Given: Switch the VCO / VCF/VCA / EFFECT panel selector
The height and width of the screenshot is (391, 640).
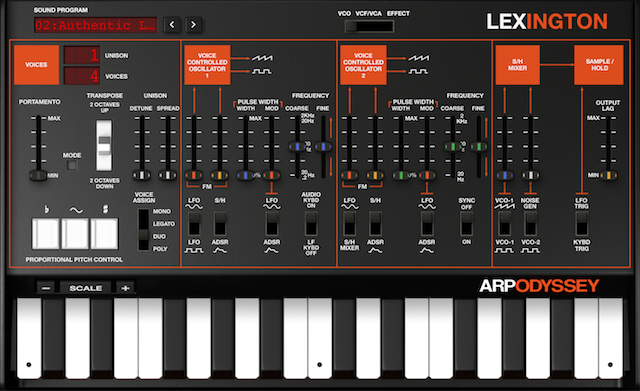Looking at the screenshot, I should click(x=369, y=27).
